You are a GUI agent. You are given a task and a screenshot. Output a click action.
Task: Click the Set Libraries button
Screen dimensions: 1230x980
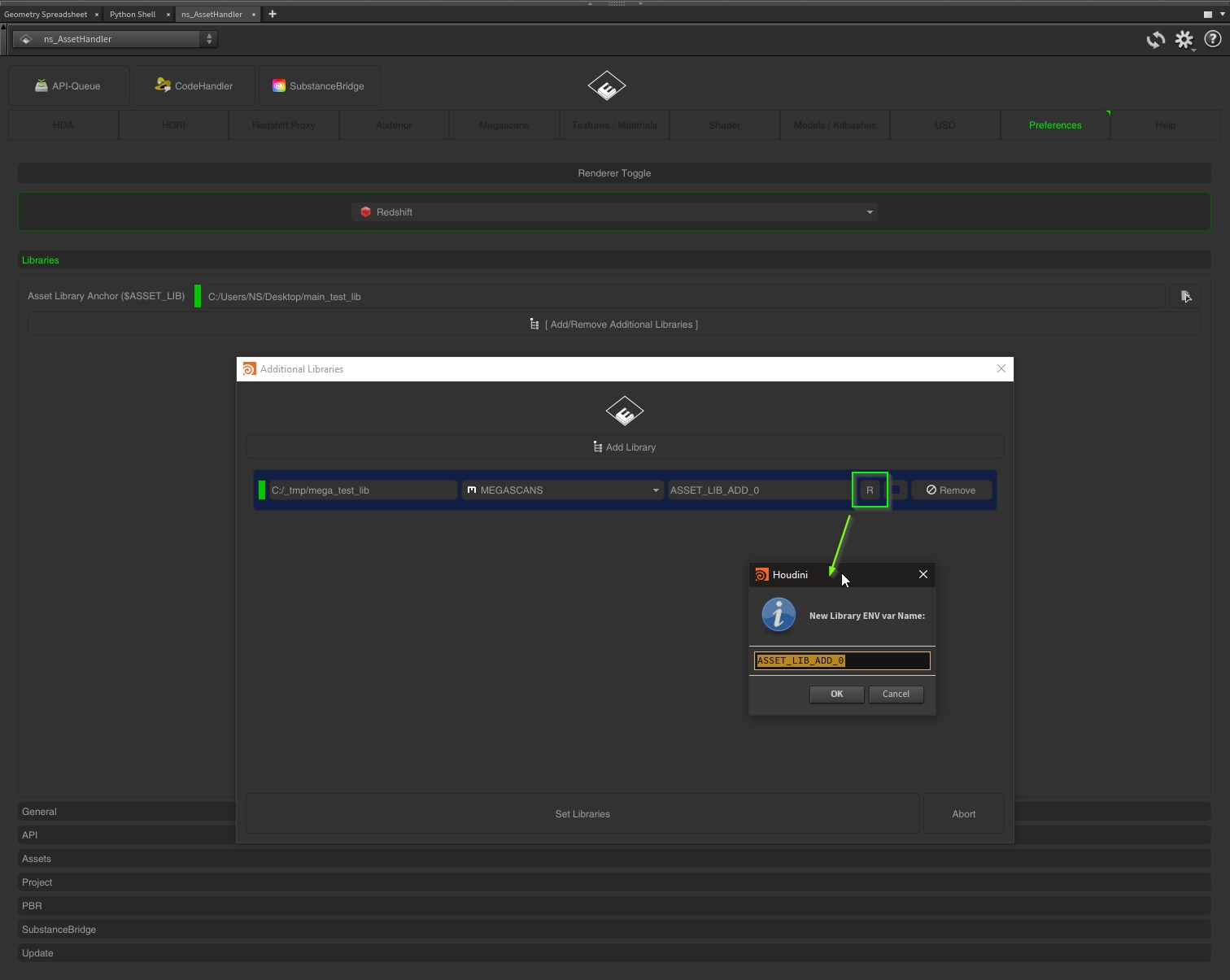click(582, 814)
